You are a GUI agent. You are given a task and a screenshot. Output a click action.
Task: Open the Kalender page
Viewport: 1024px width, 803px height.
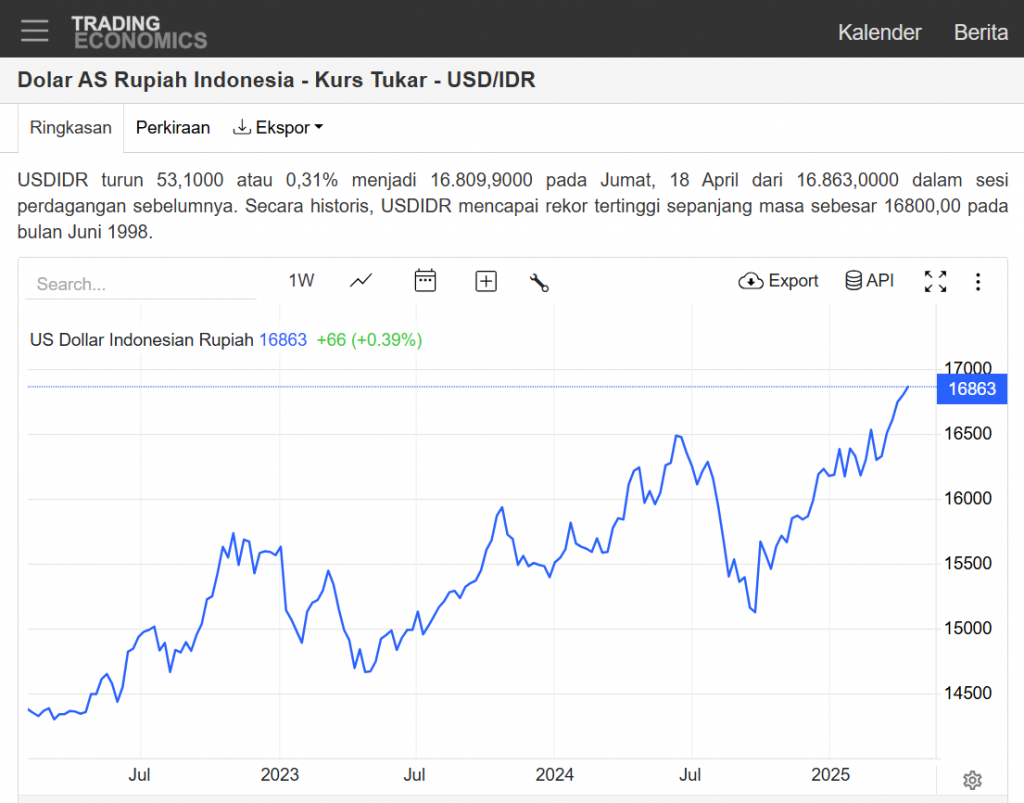coord(879,32)
